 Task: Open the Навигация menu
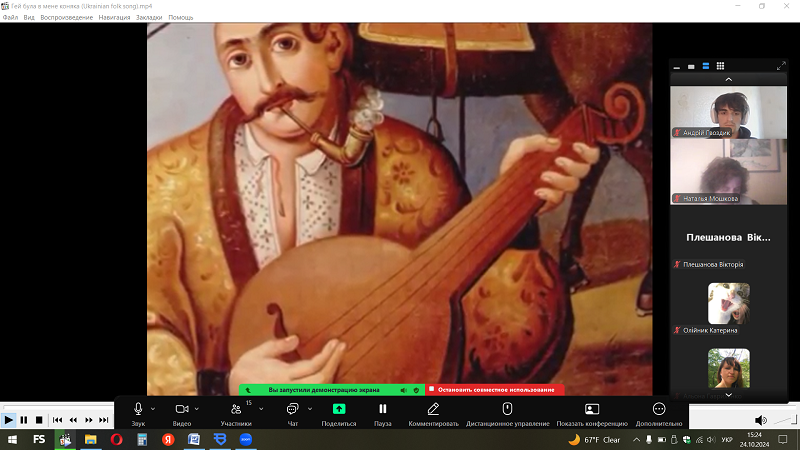(x=114, y=17)
